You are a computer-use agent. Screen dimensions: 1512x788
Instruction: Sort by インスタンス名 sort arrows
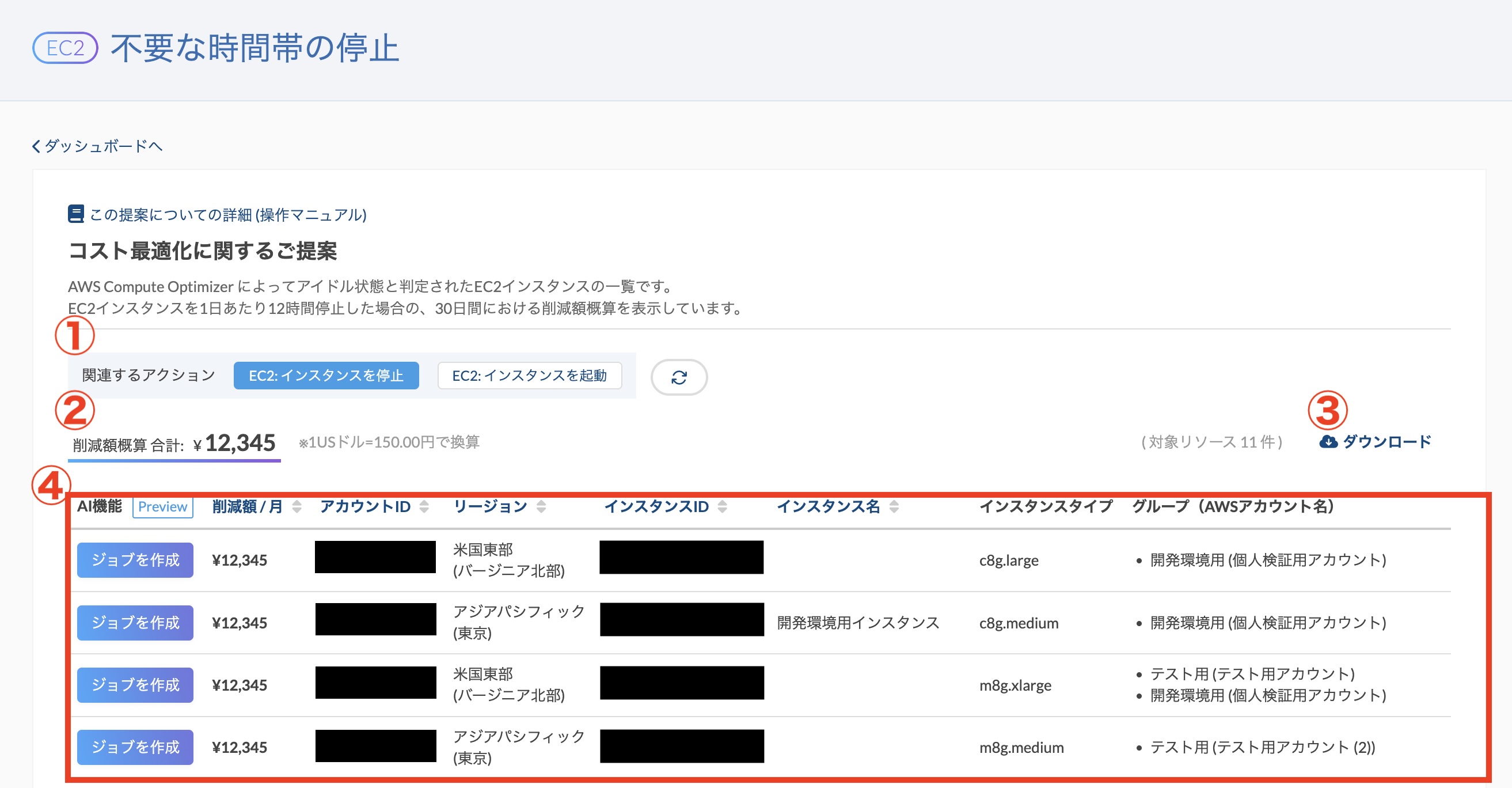coord(894,506)
